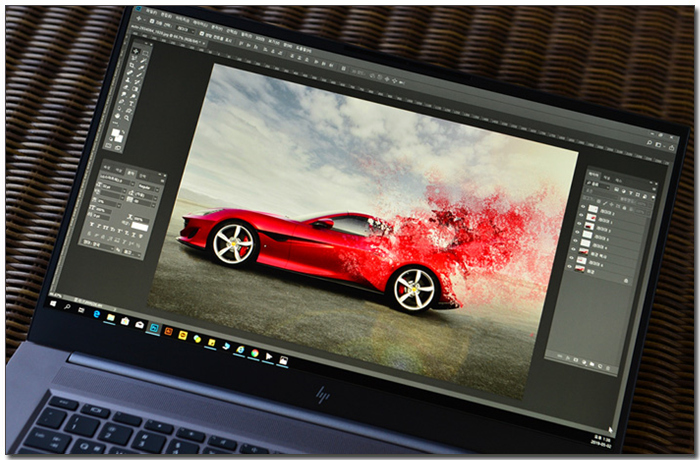Open language dropdown at Character panel bottom
Screen dimensions: 700x460
[99, 246]
